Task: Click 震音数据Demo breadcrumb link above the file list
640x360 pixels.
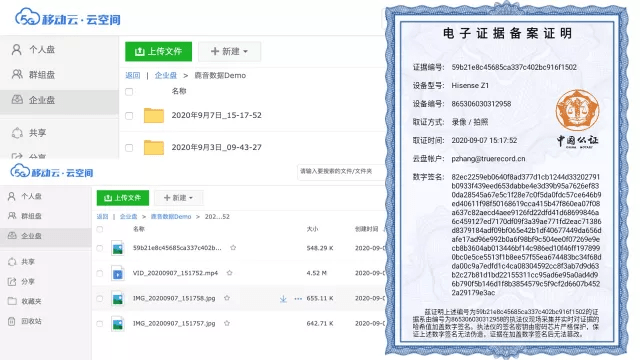Action: pyautogui.click(x=171, y=217)
